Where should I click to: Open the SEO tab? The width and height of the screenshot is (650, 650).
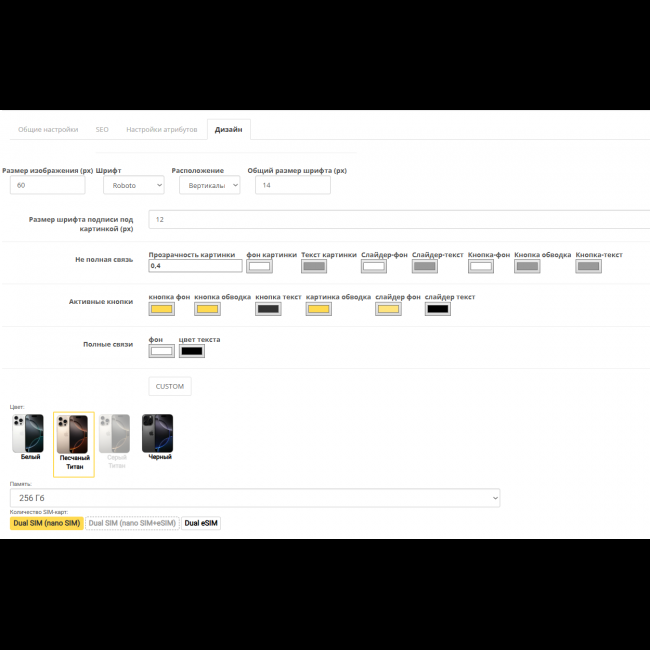click(102, 129)
